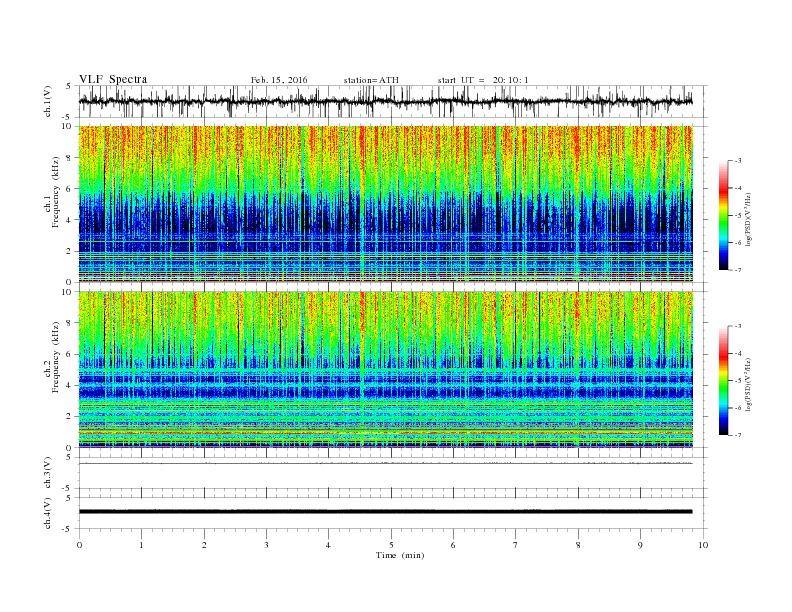Click the "-5" tick on ch.1 color bar
Viewport: 792px width, 612px height.
[738, 216]
